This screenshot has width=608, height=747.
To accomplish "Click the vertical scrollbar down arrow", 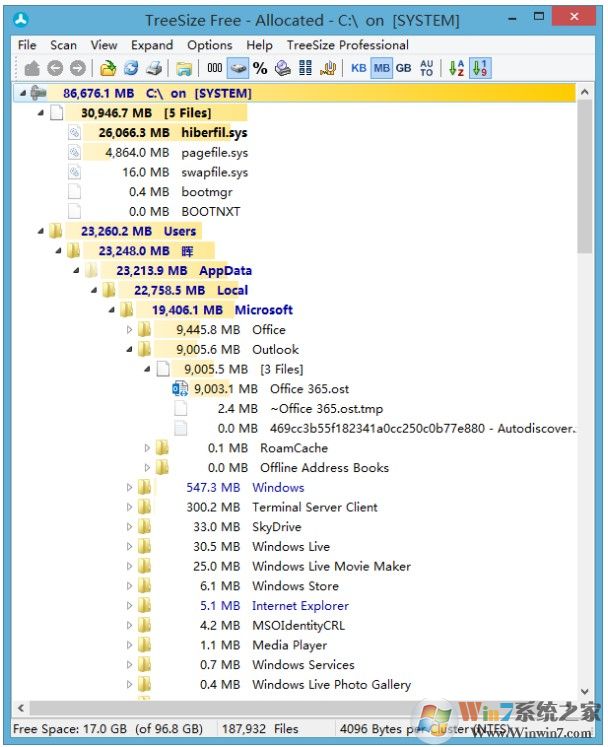I will pyautogui.click(x=585, y=690).
